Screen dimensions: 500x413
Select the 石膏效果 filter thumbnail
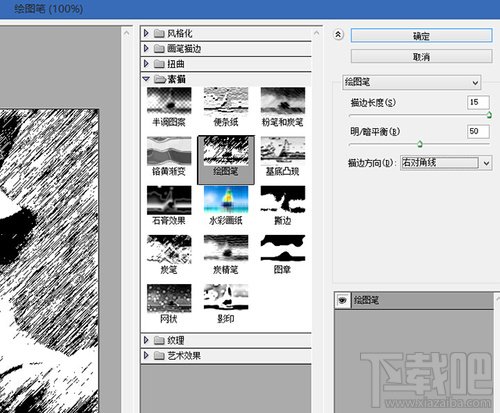[169, 200]
